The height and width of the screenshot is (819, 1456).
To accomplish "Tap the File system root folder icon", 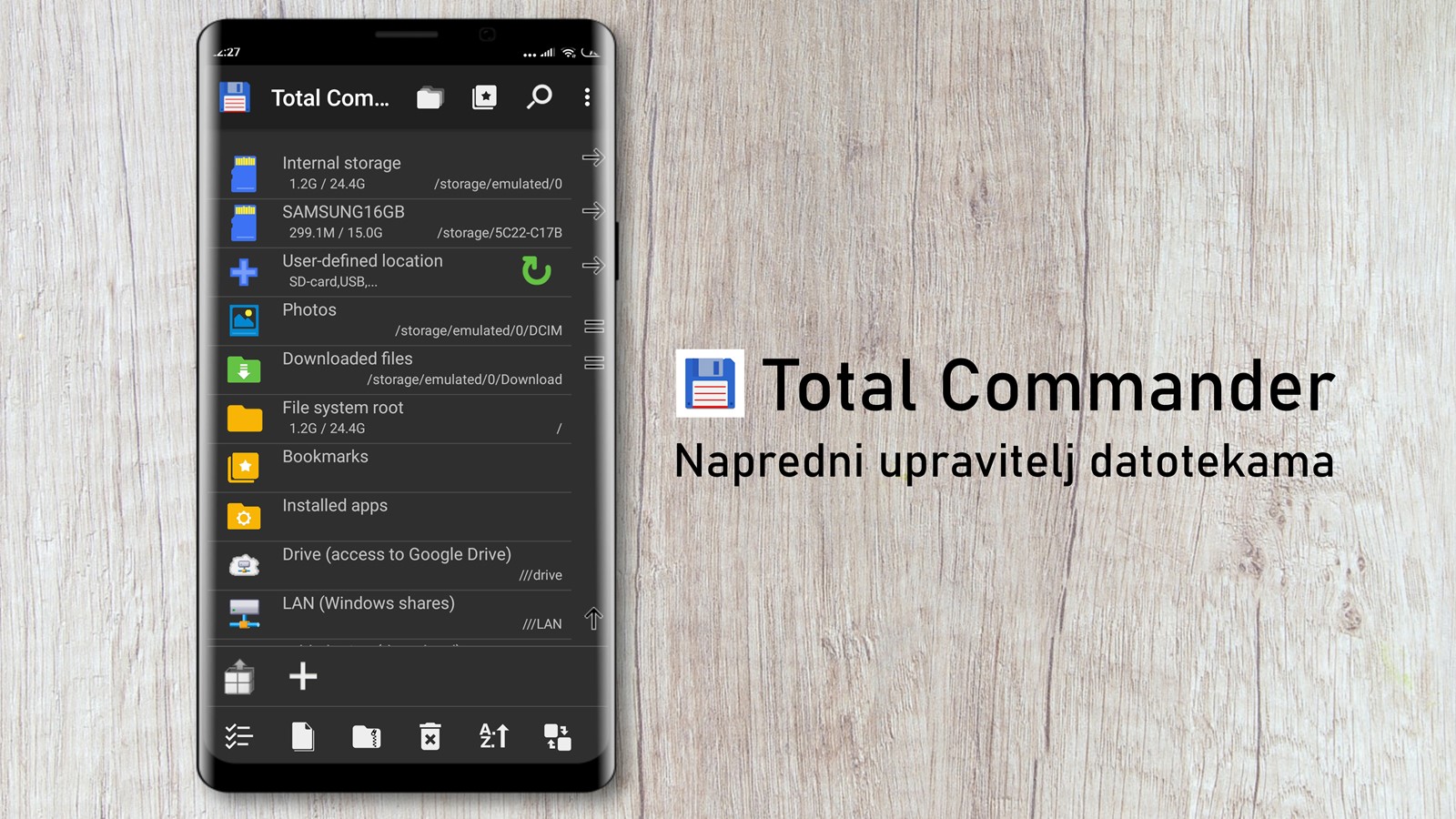I will [x=244, y=419].
